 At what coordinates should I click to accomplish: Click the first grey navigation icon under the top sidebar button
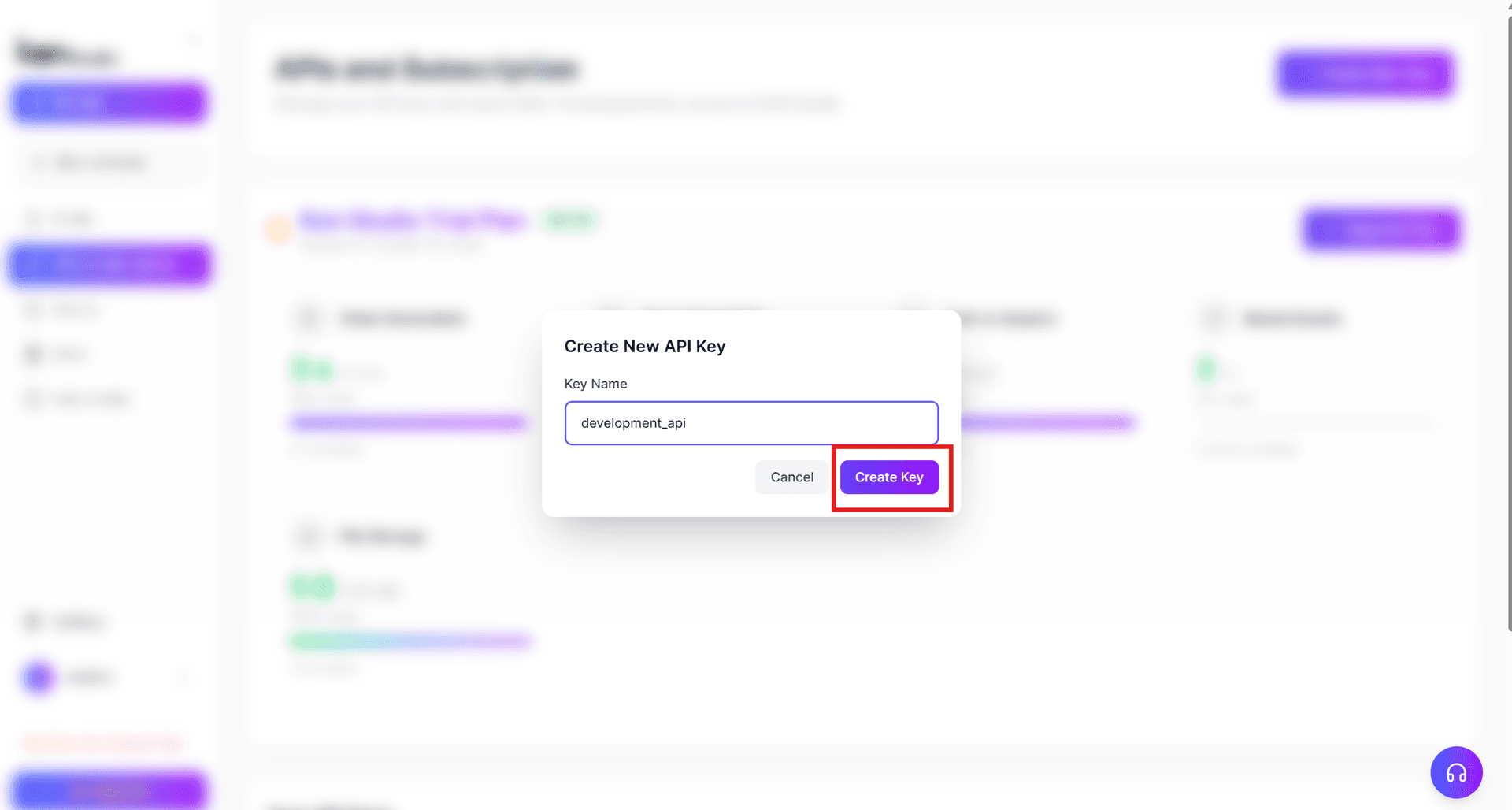click(x=35, y=162)
